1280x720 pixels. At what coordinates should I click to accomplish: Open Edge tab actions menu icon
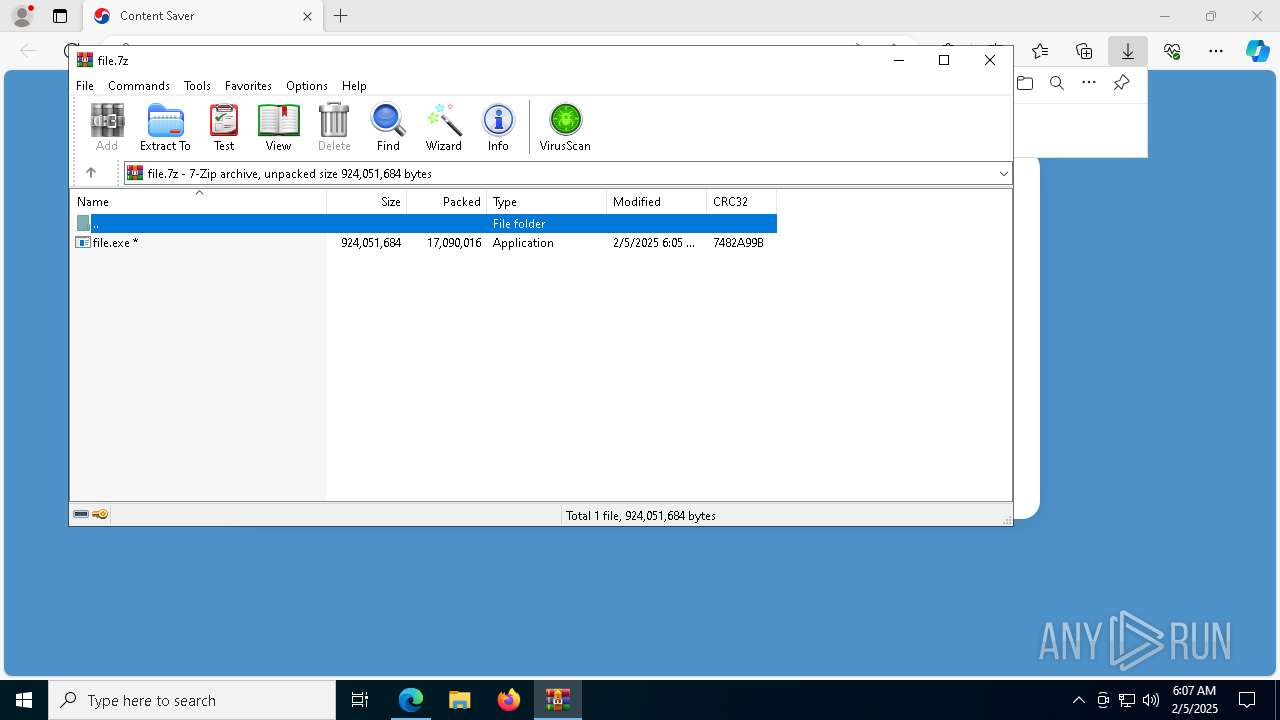pyautogui.click(x=60, y=16)
